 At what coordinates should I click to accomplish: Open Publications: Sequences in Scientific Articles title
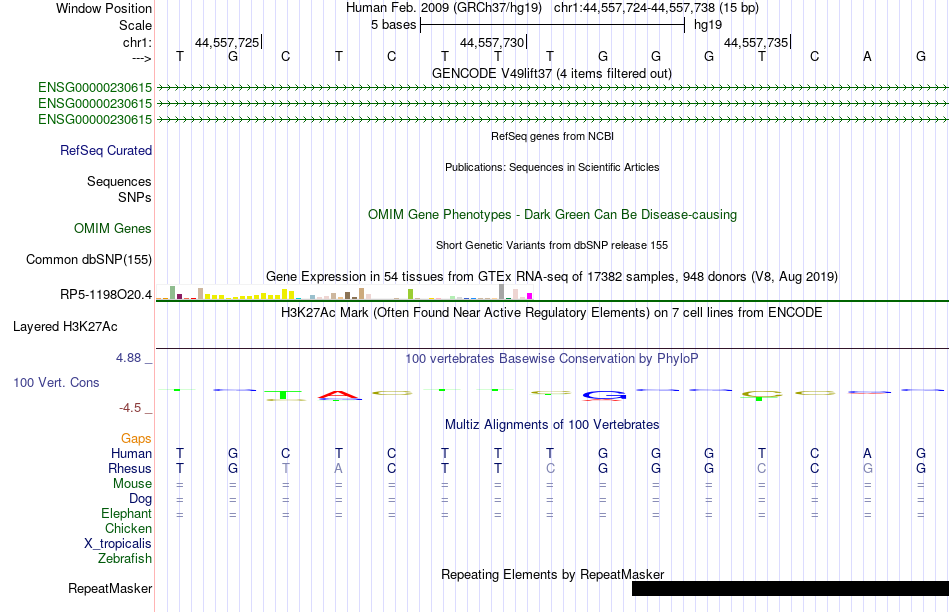pos(552,167)
